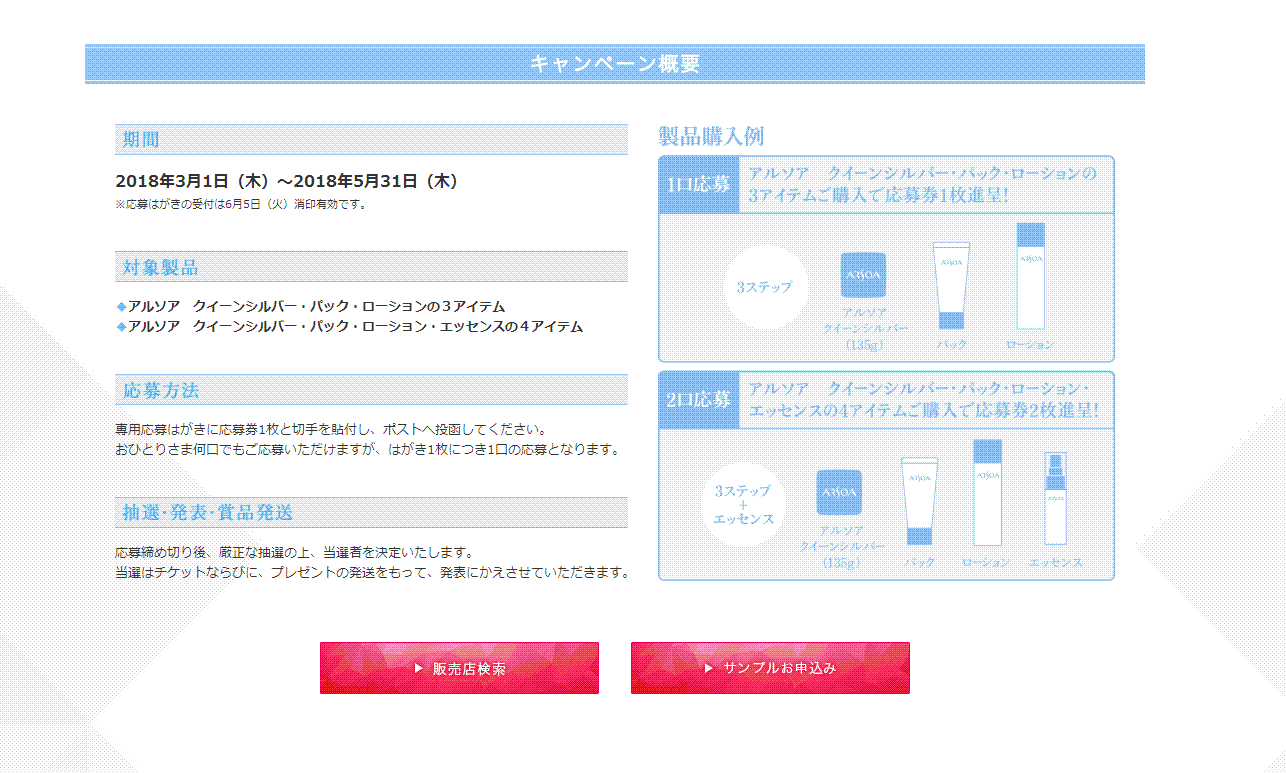Screen dimensions: 1286x773
Task: Click the Queen Silver soap icon in 1口応募
Action: coord(863,275)
